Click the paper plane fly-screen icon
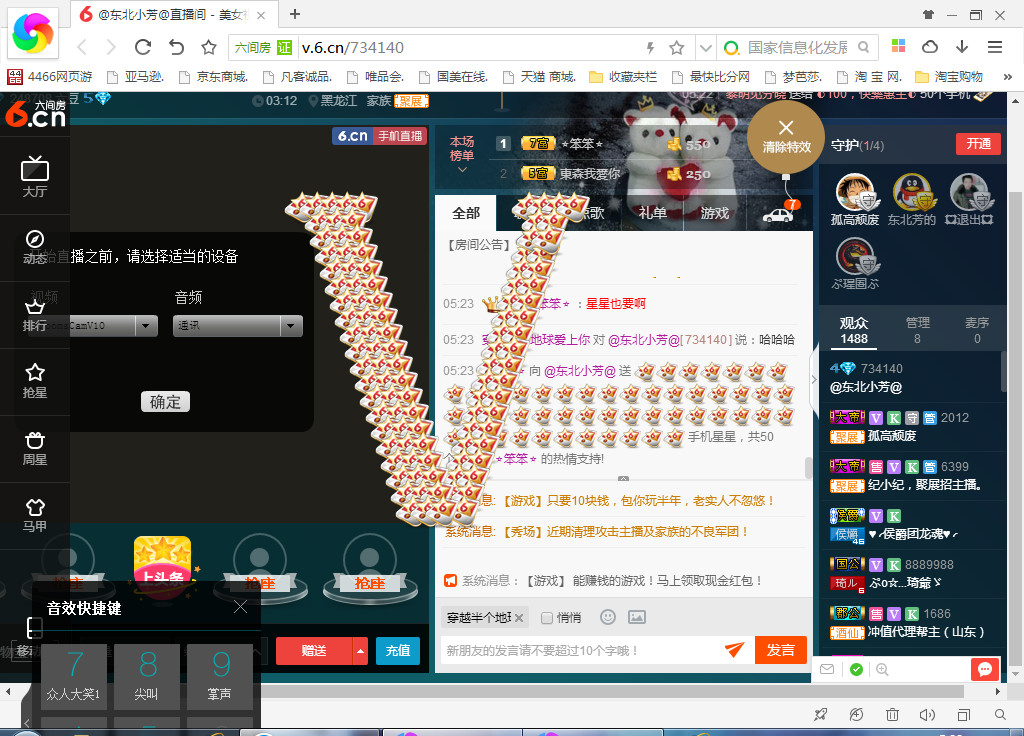Screen dimensions: 1024x736 coord(735,649)
